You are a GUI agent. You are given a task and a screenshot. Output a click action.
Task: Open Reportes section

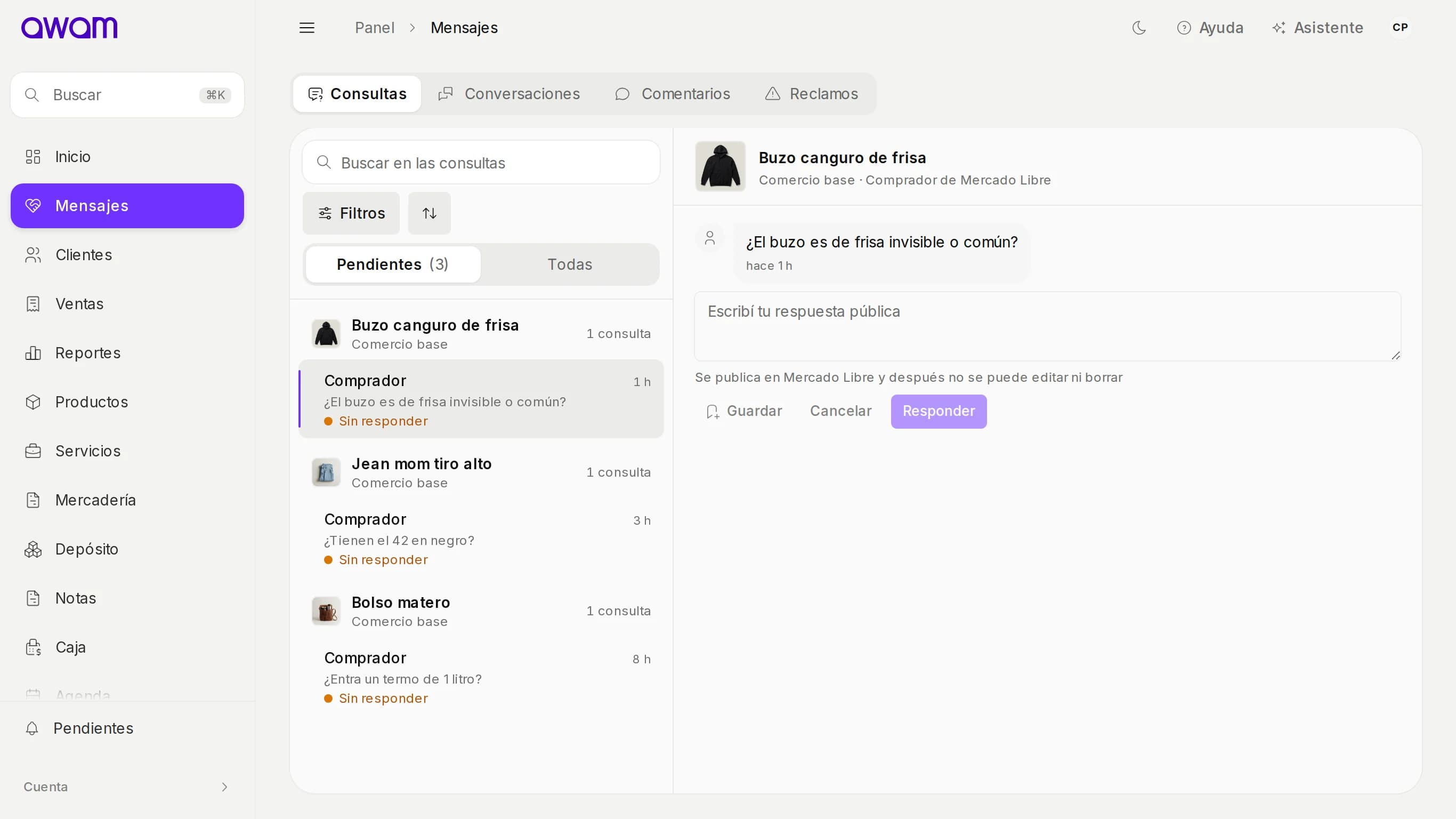point(127,353)
